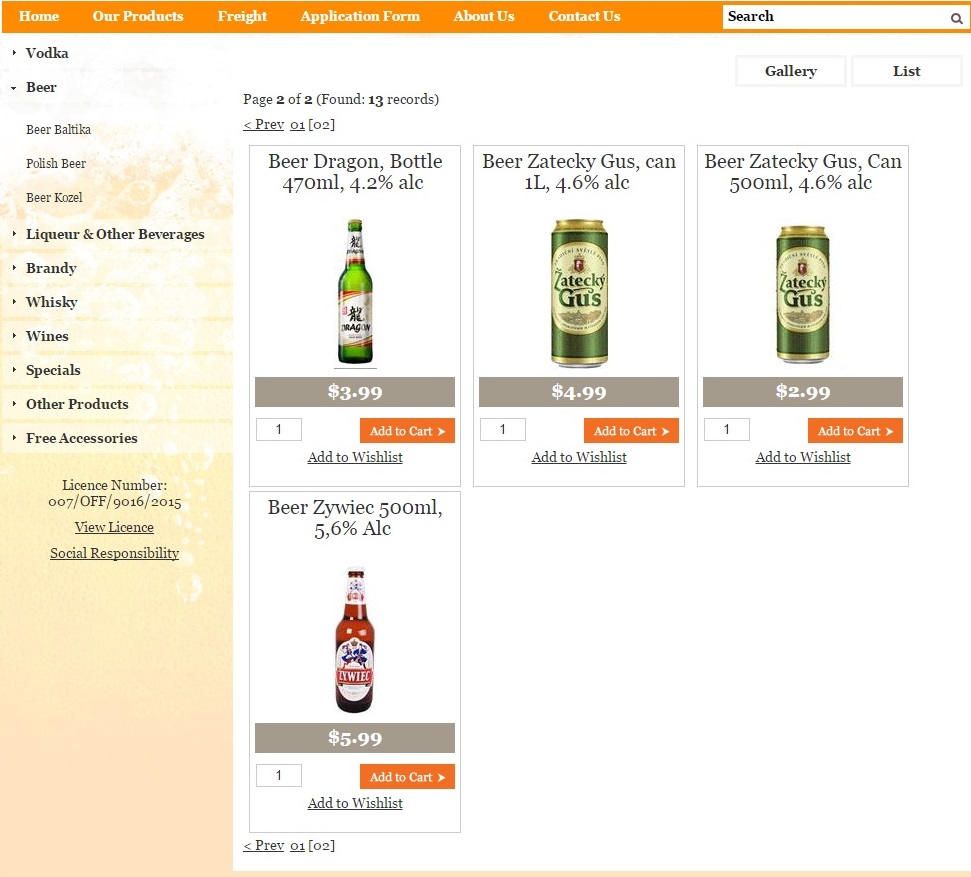Click the search magnifier icon

click(956, 18)
